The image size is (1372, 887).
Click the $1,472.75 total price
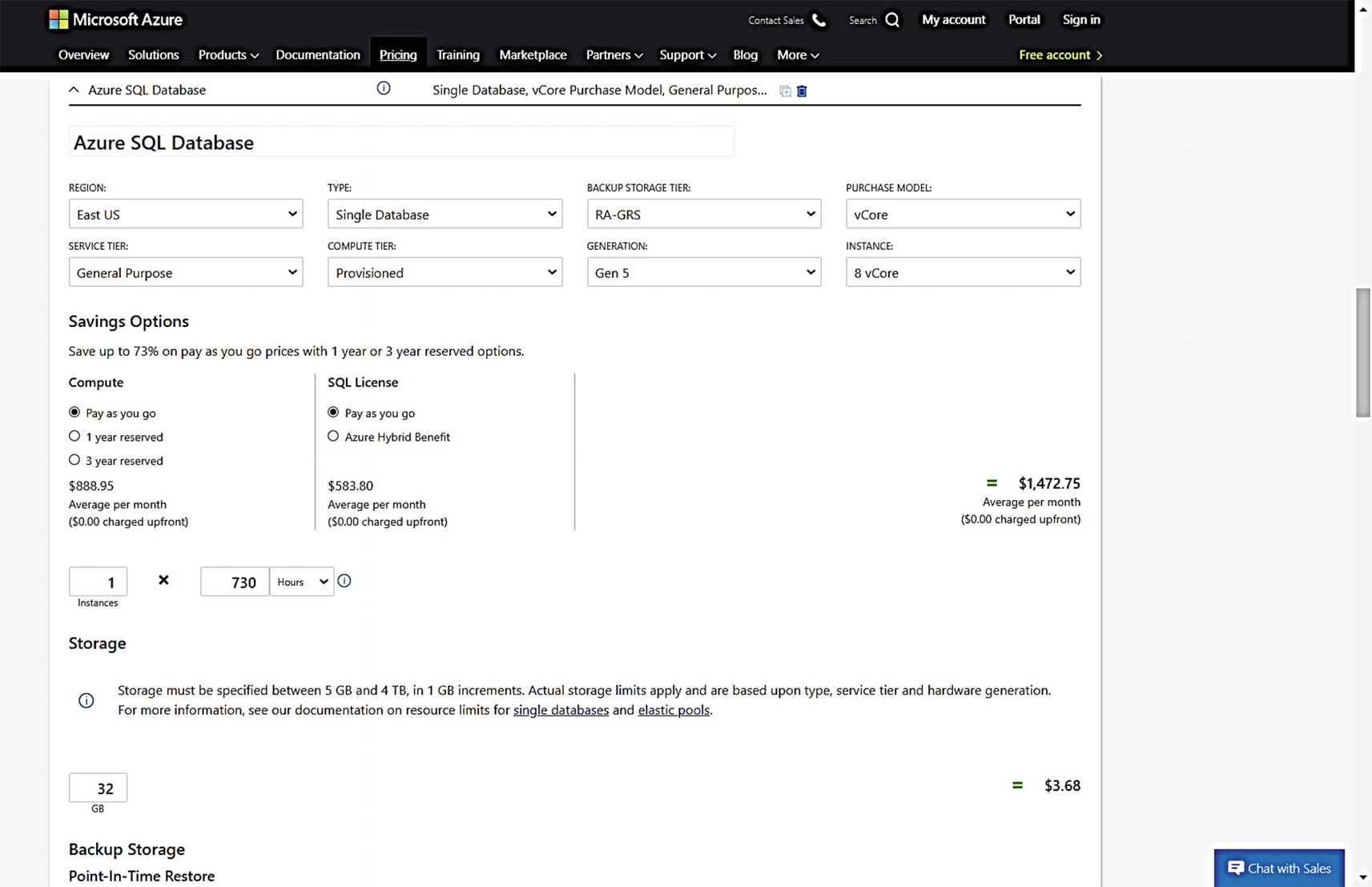coord(1049,483)
